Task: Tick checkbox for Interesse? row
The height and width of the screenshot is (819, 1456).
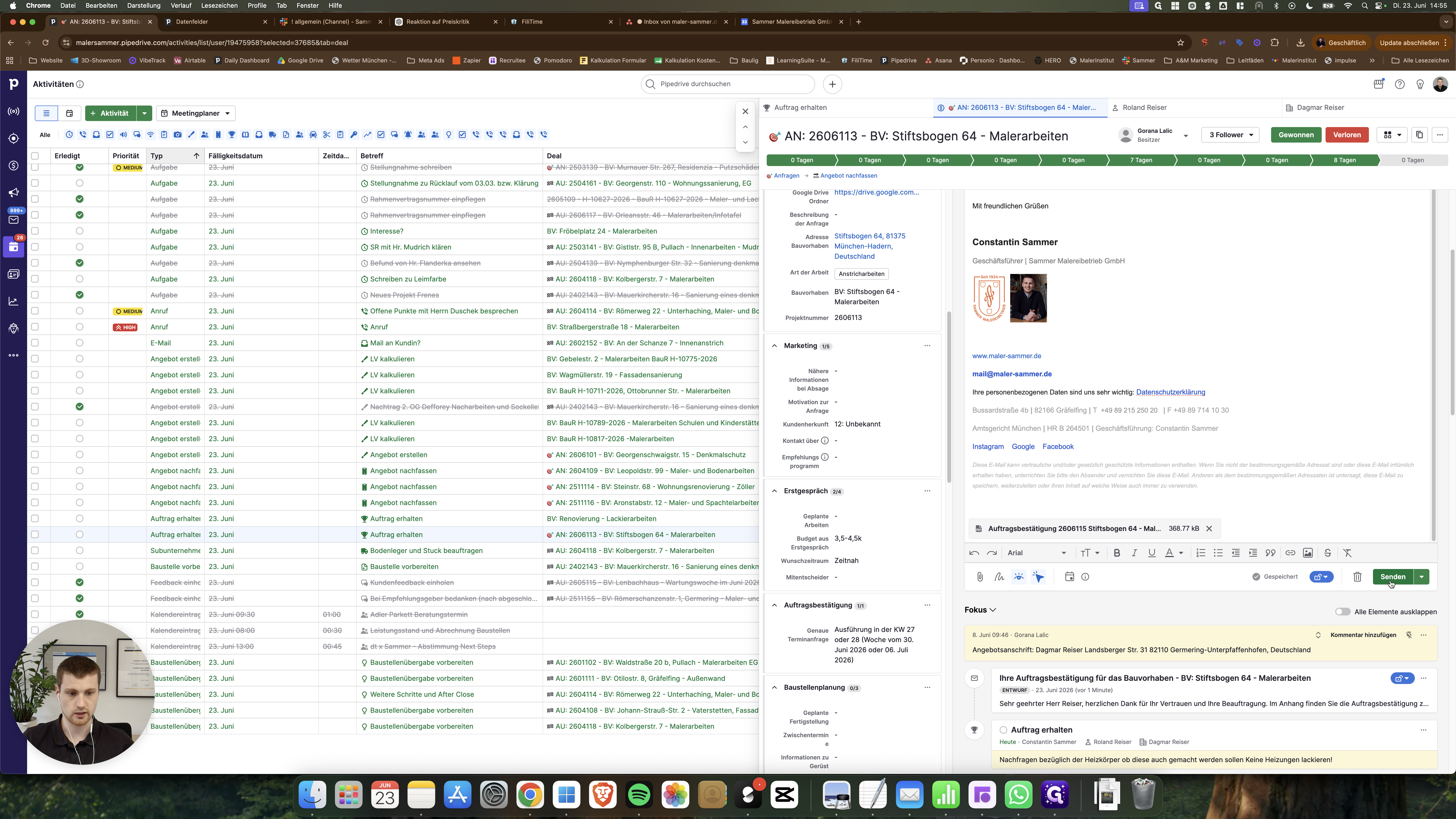Action: [x=35, y=231]
